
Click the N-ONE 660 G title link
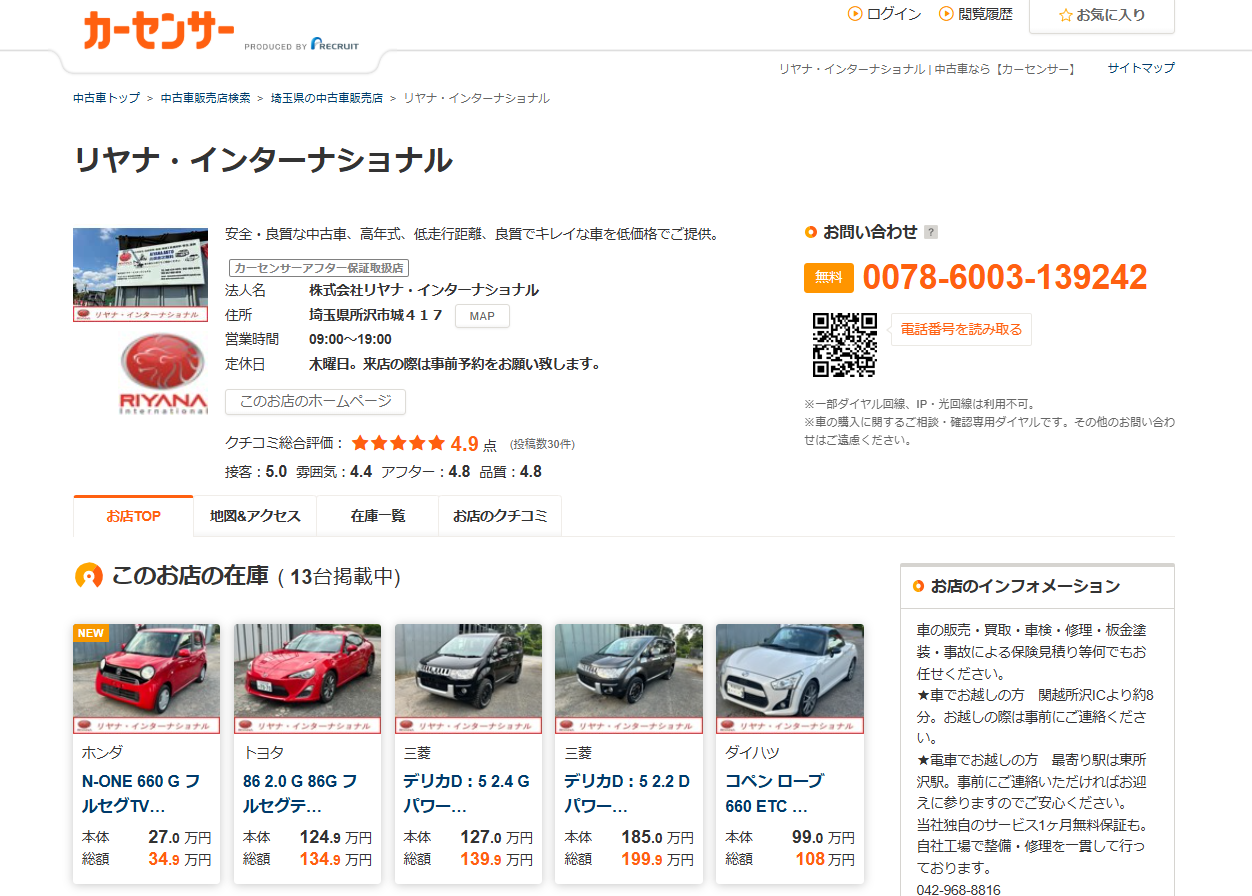tap(141, 794)
